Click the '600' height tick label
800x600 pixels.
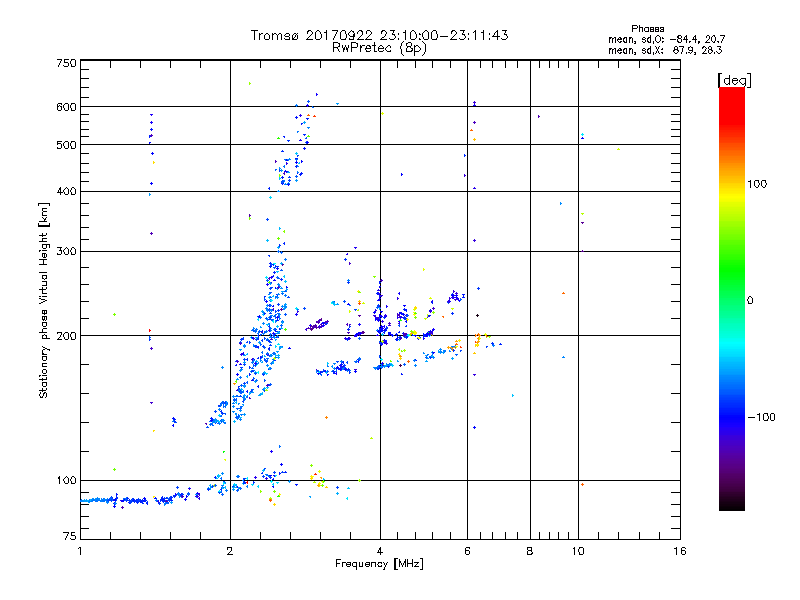pos(66,107)
